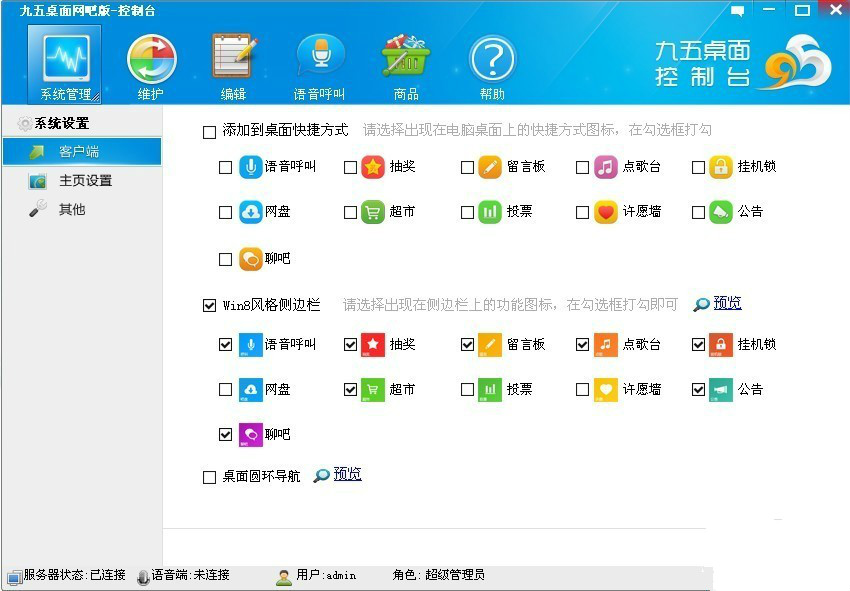Click the 预览 link next to 桌面圆环导航

(347, 473)
